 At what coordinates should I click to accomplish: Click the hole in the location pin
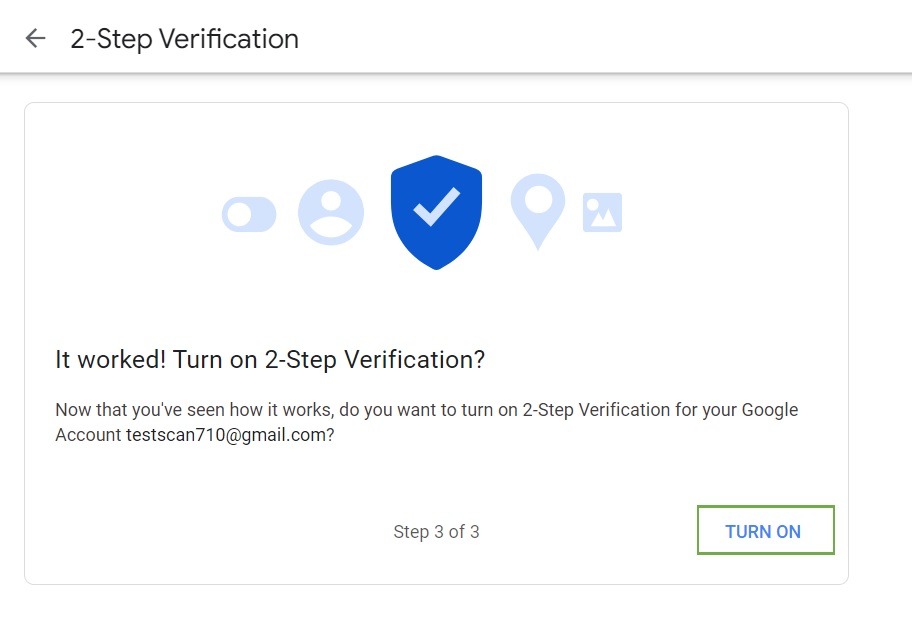click(538, 197)
